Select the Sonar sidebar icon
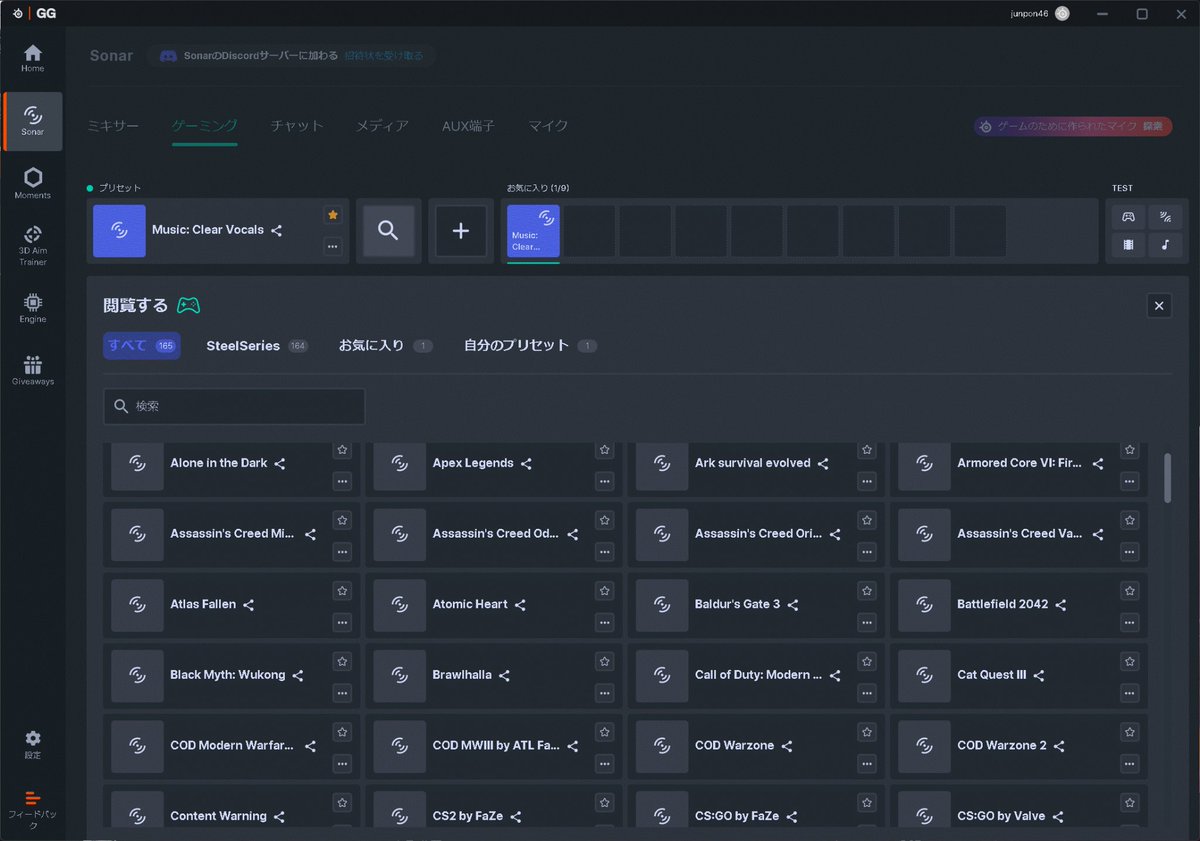The image size is (1200, 841). tap(33, 121)
